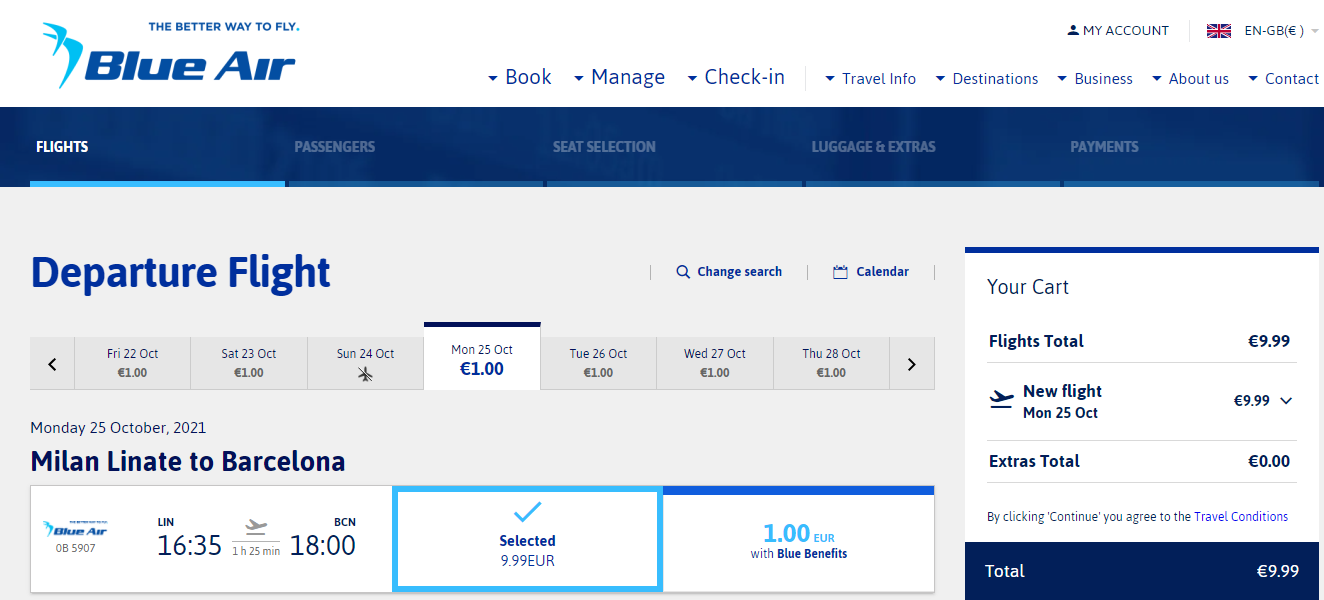Choose the 1.00 EUR Blue Benefits fare
The height and width of the screenshot is (600, 1324).
798,540
